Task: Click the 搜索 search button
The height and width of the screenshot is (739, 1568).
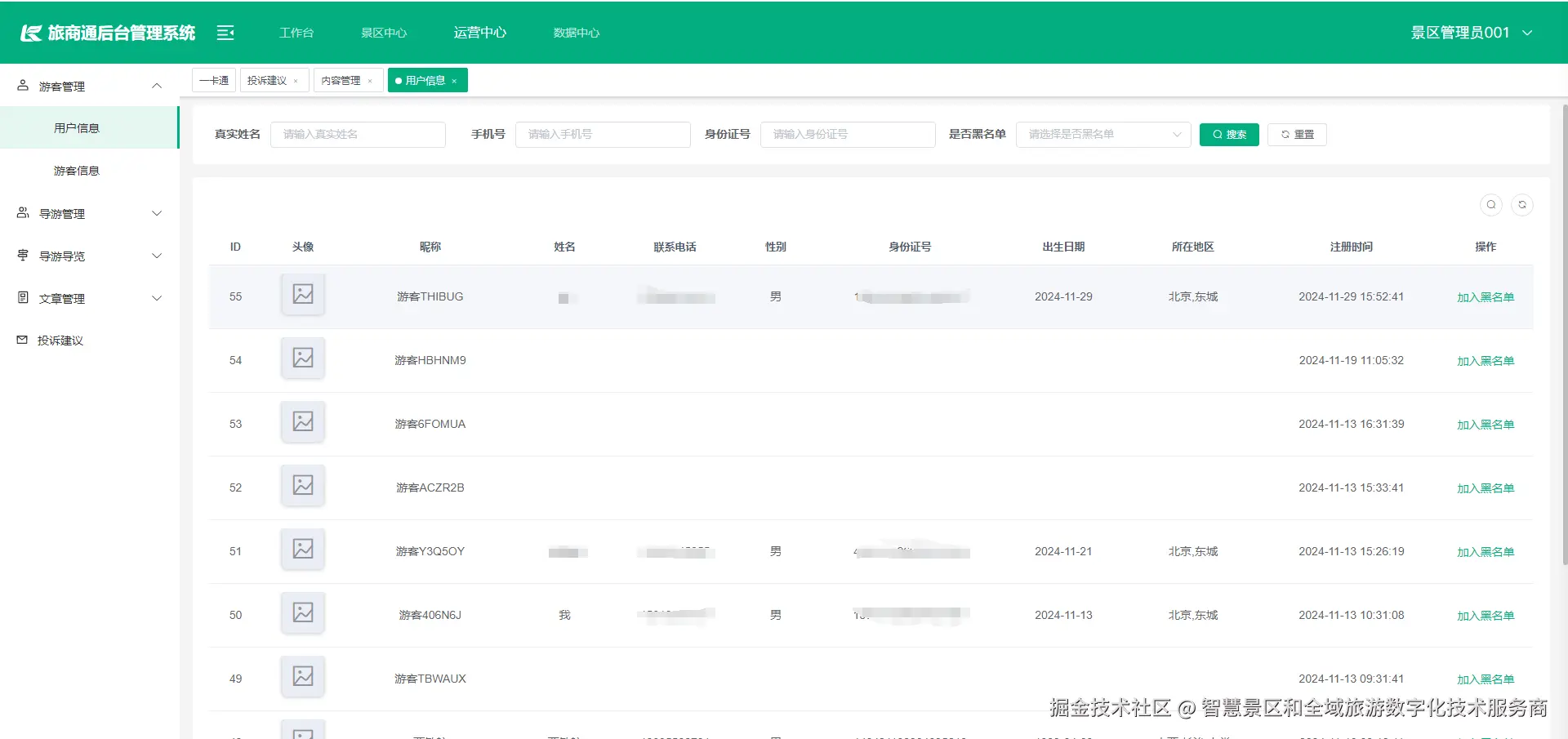Action: point(1228,134)
